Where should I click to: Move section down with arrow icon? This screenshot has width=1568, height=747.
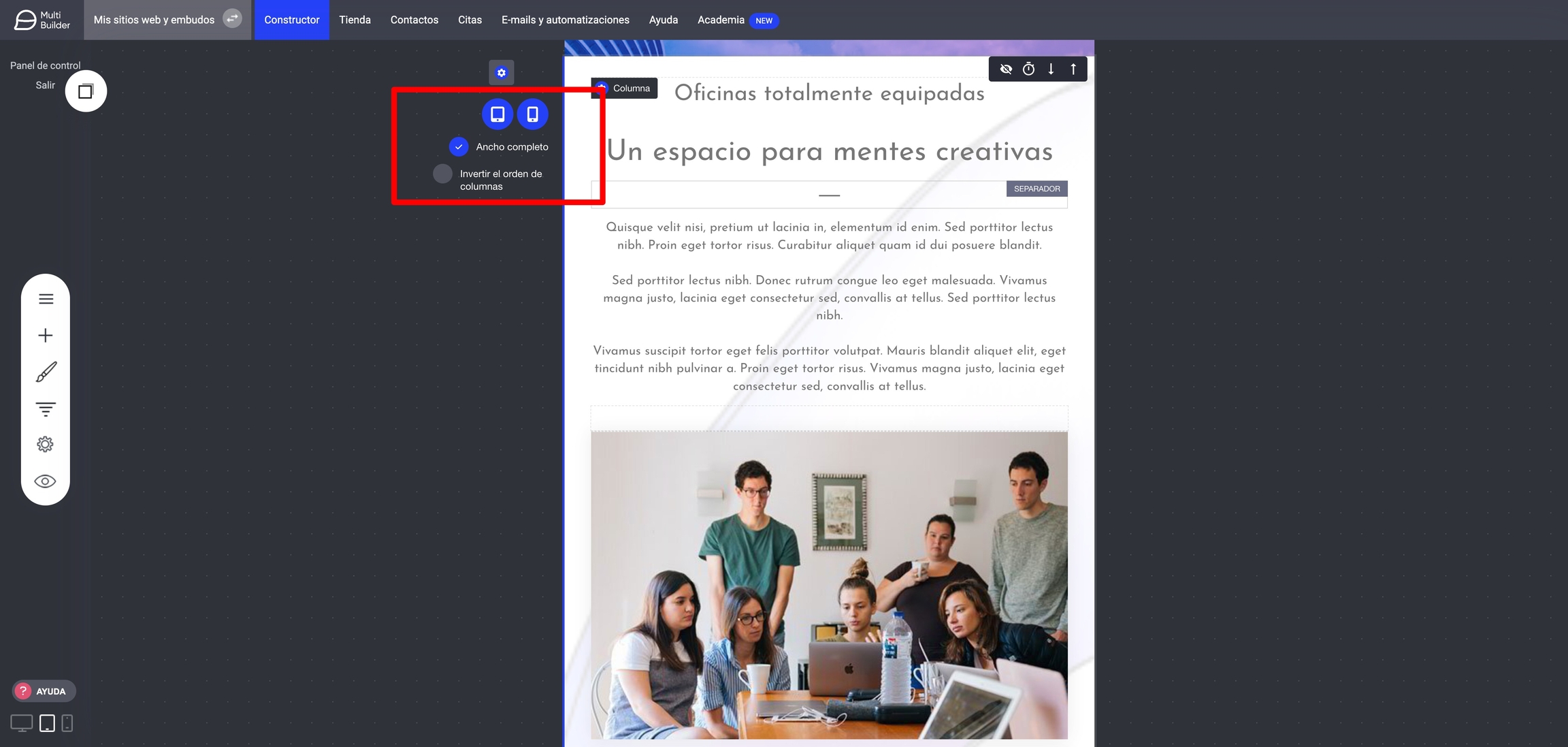1051,69
